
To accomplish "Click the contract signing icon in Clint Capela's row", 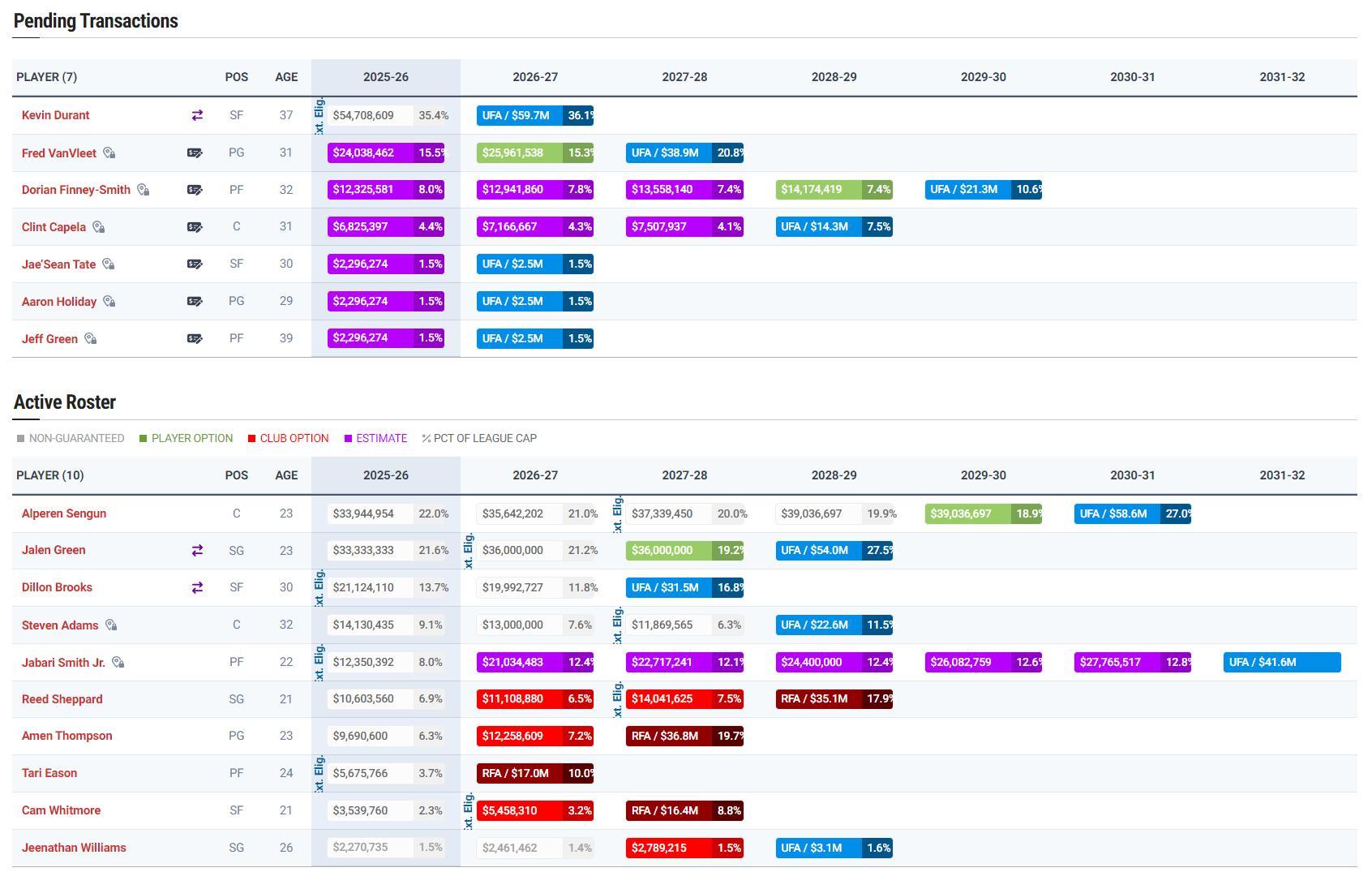I will (x=195, y=227).
